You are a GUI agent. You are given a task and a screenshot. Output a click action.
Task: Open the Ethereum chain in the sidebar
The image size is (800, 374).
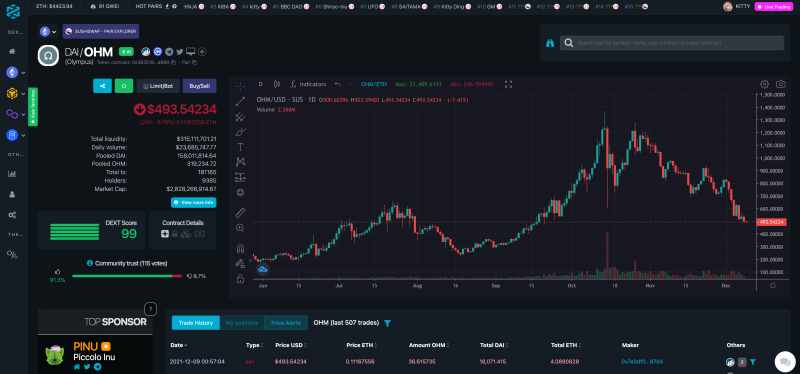tap(12, 73)
